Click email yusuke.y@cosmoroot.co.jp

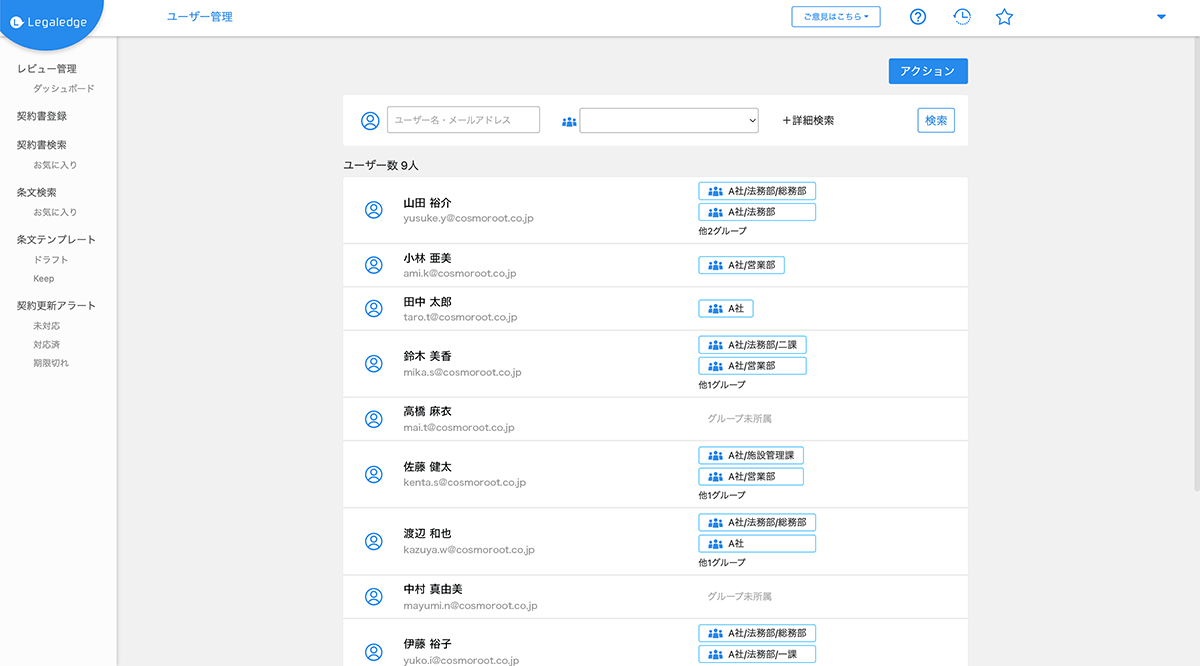coord(469,218)
